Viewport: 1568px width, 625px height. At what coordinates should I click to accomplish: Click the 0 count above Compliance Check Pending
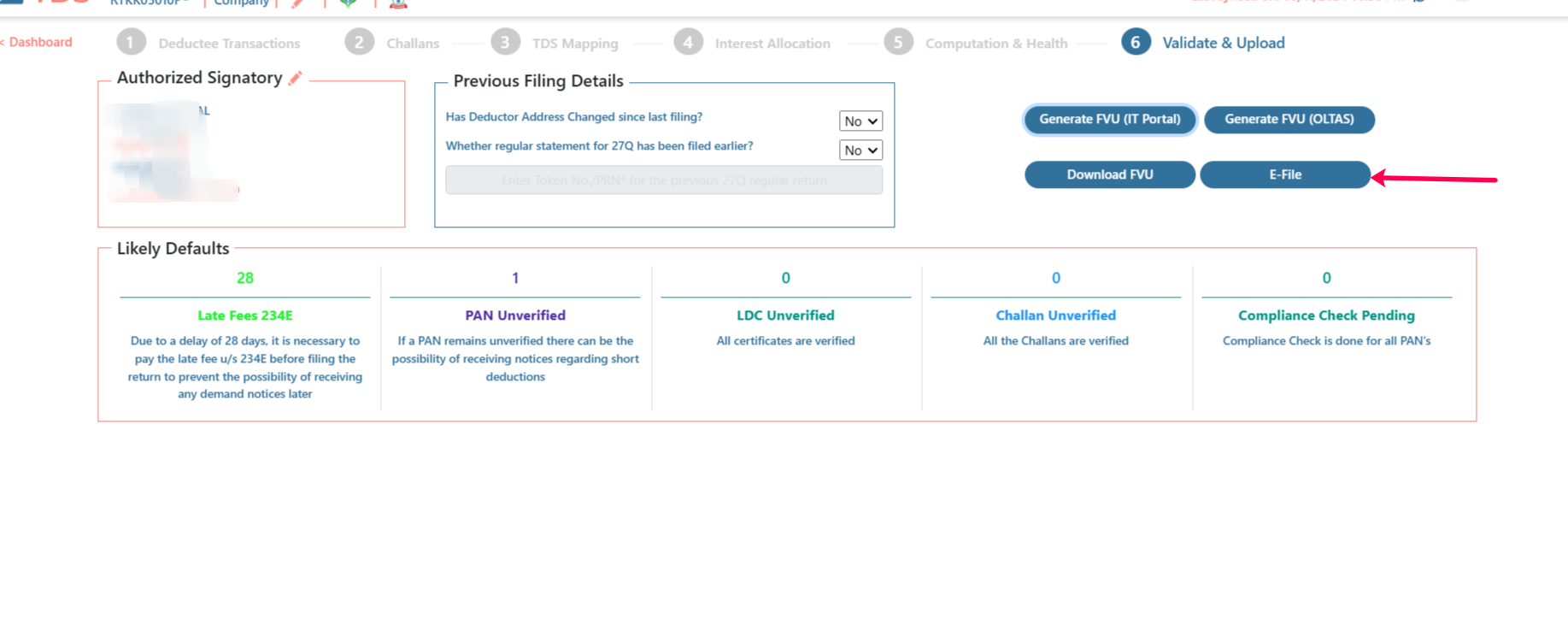coord(1326,278)
